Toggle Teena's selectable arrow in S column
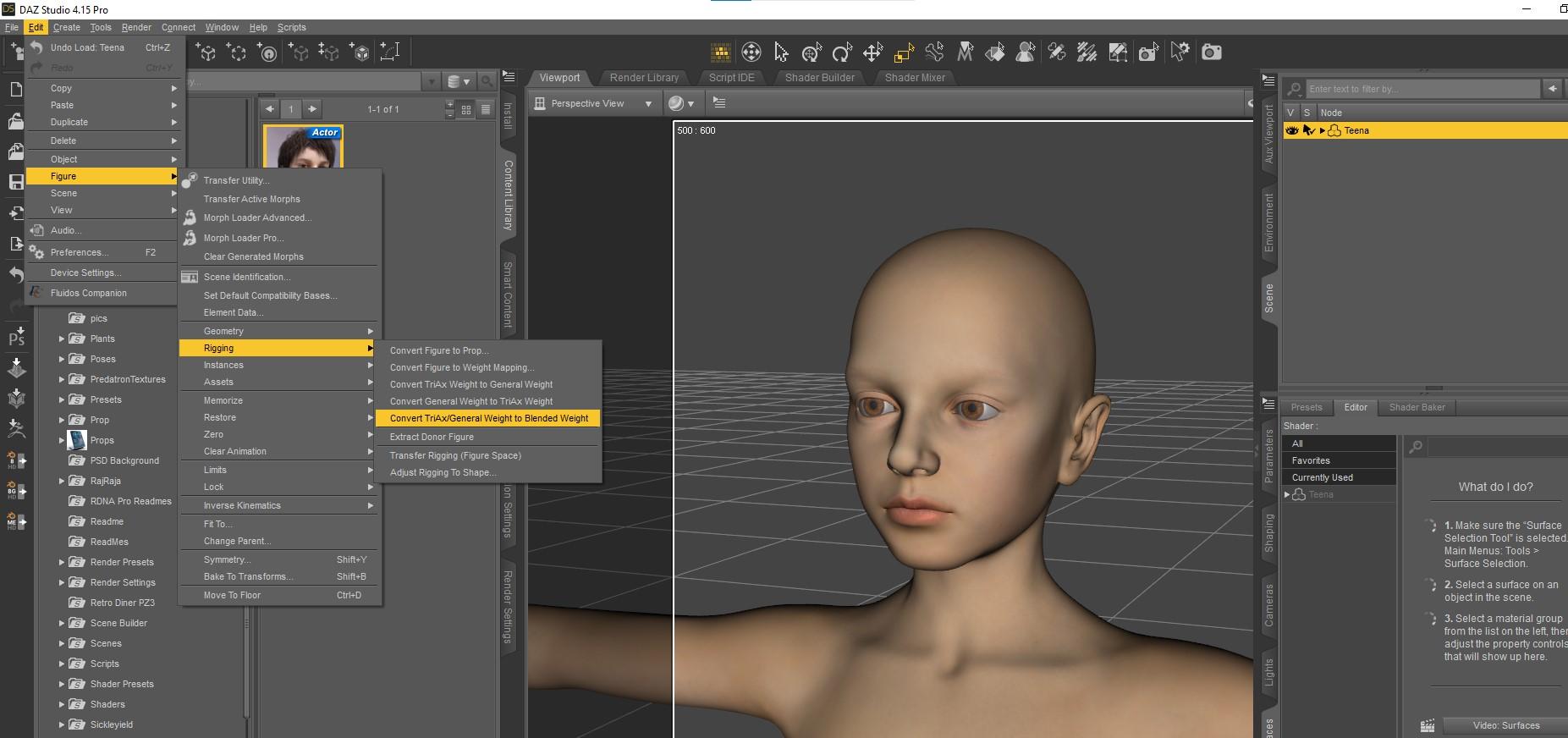The width and height of the screenshot is (1568, 738). [1308, 130]
